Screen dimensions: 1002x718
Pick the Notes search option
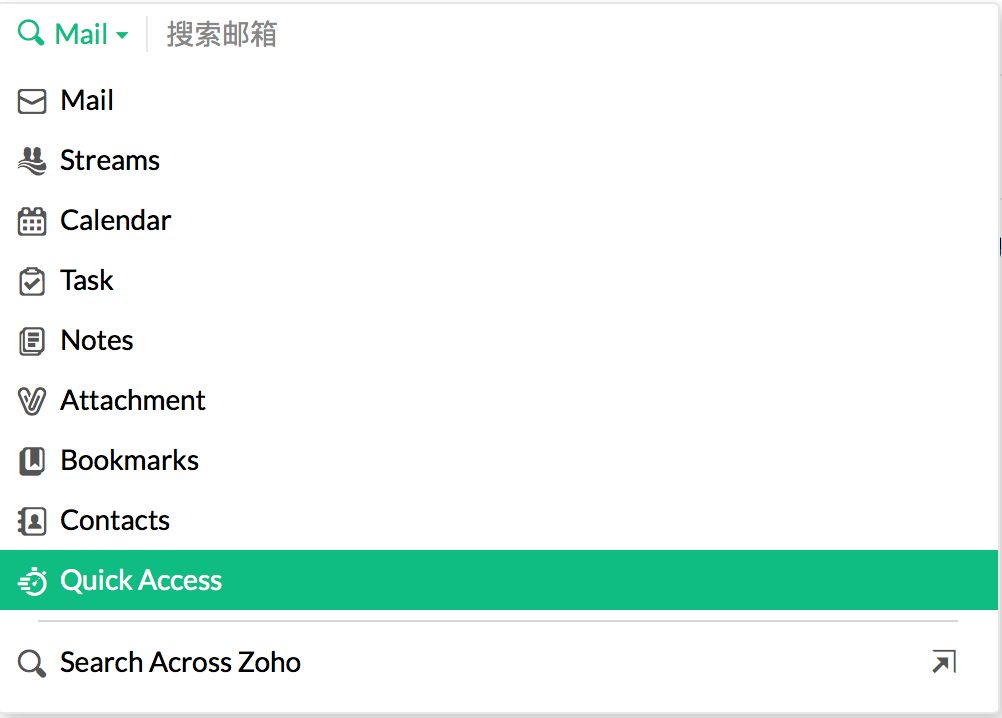(x=97, y=341)
